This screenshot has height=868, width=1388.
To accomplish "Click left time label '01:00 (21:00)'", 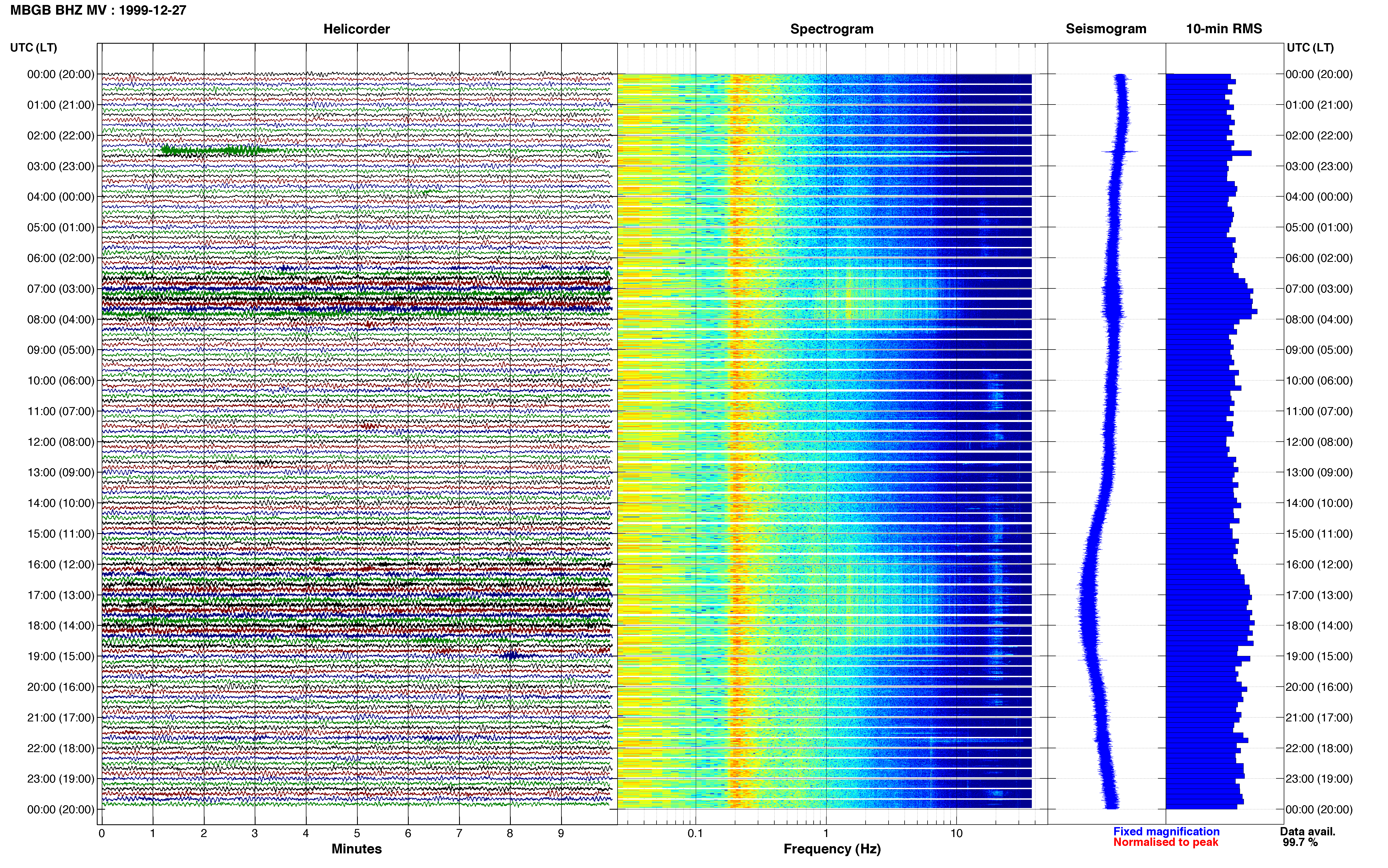I will click(x=61, y=105).
